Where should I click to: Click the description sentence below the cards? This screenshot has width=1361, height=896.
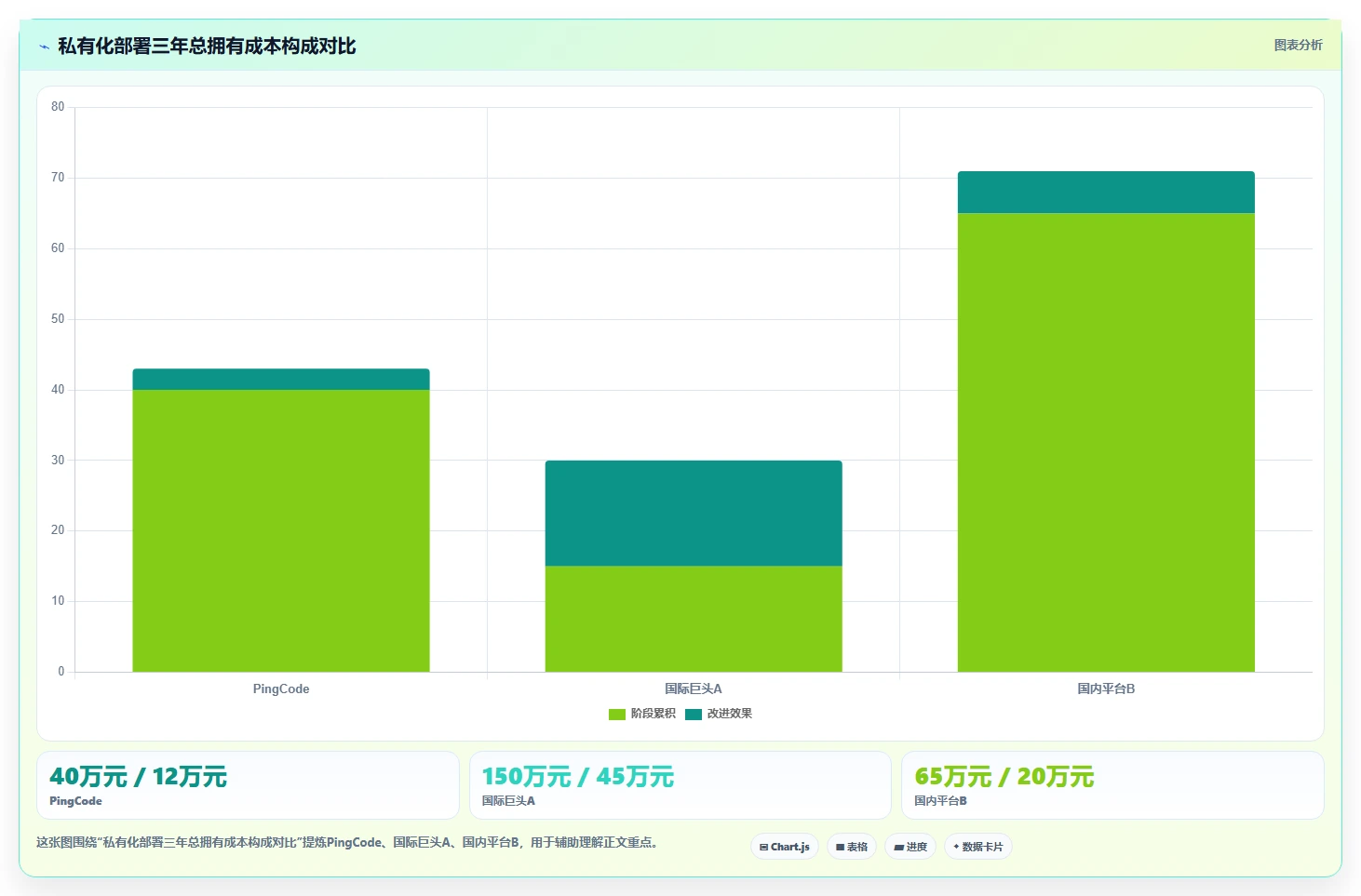click(347, 843)
